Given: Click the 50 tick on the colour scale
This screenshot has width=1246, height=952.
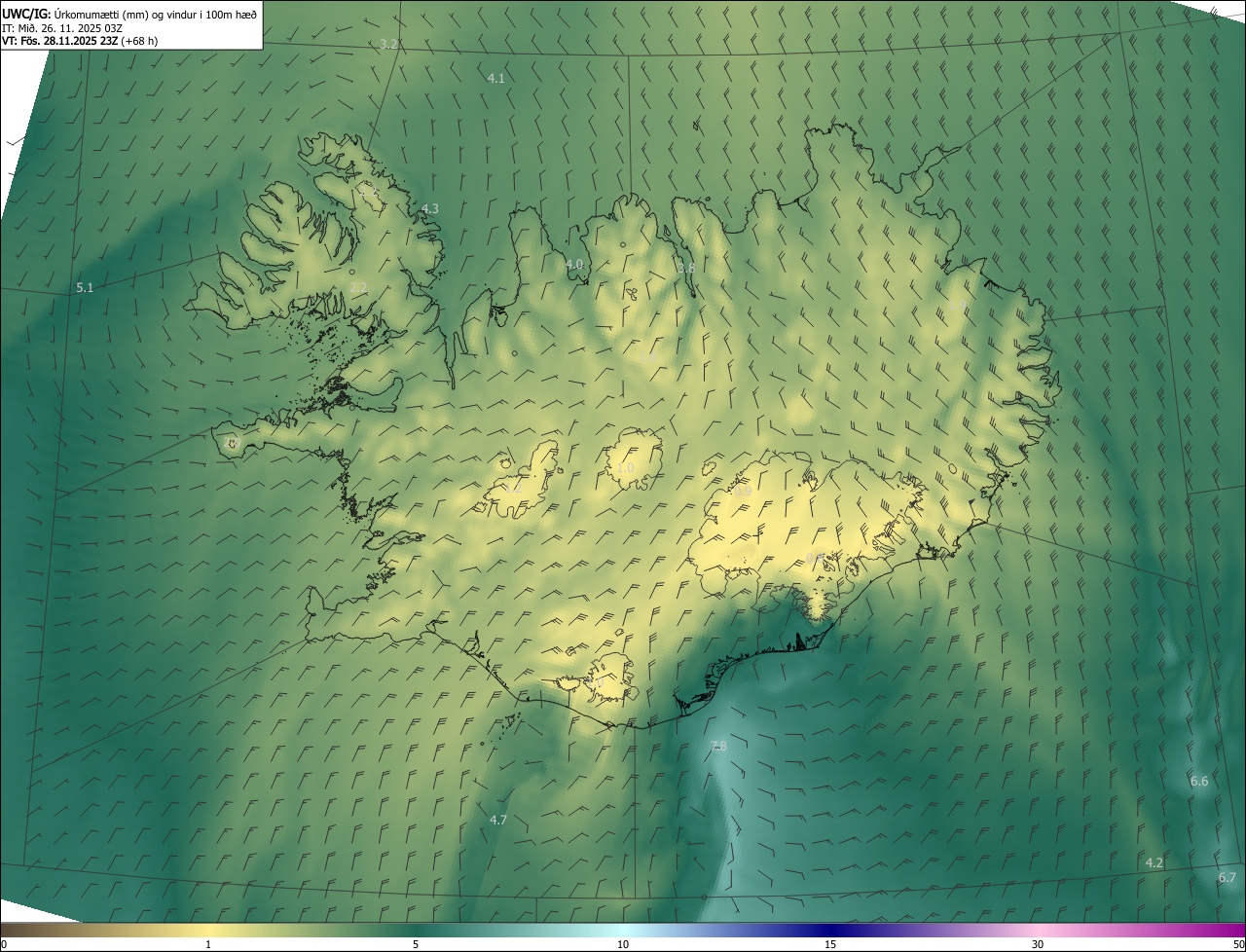Looking at the screenshot, I should tap(1238, 944).
